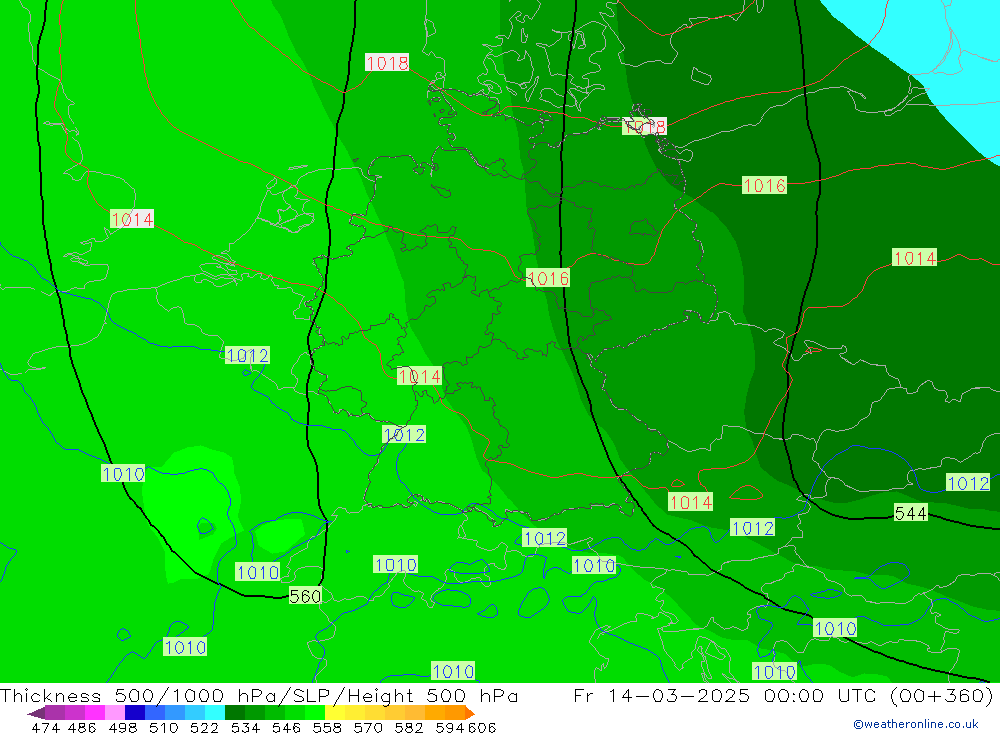The height and width of the screenshot is (733, 1000).
Task: Click the legend value 486
Action: click(82, 728)
